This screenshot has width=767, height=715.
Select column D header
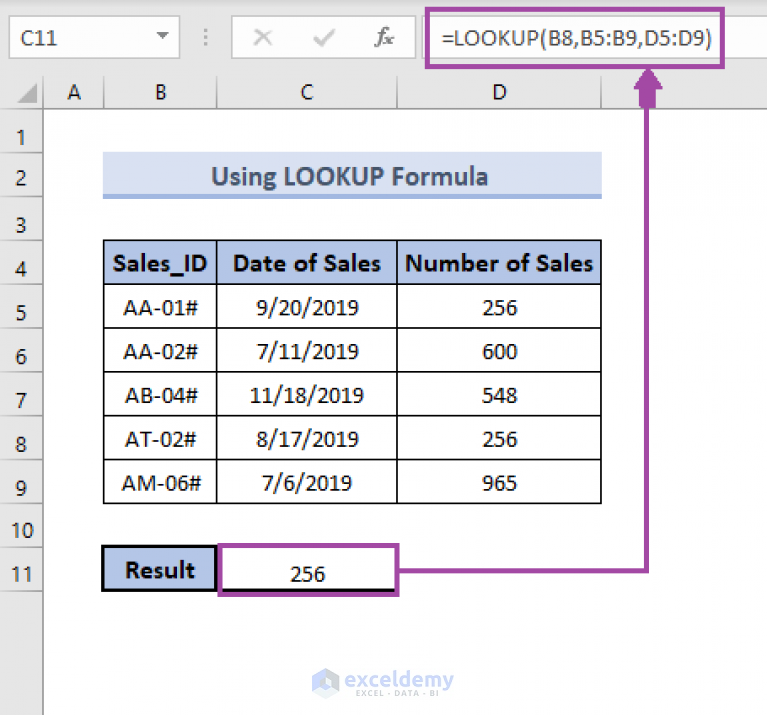[499, 93]
